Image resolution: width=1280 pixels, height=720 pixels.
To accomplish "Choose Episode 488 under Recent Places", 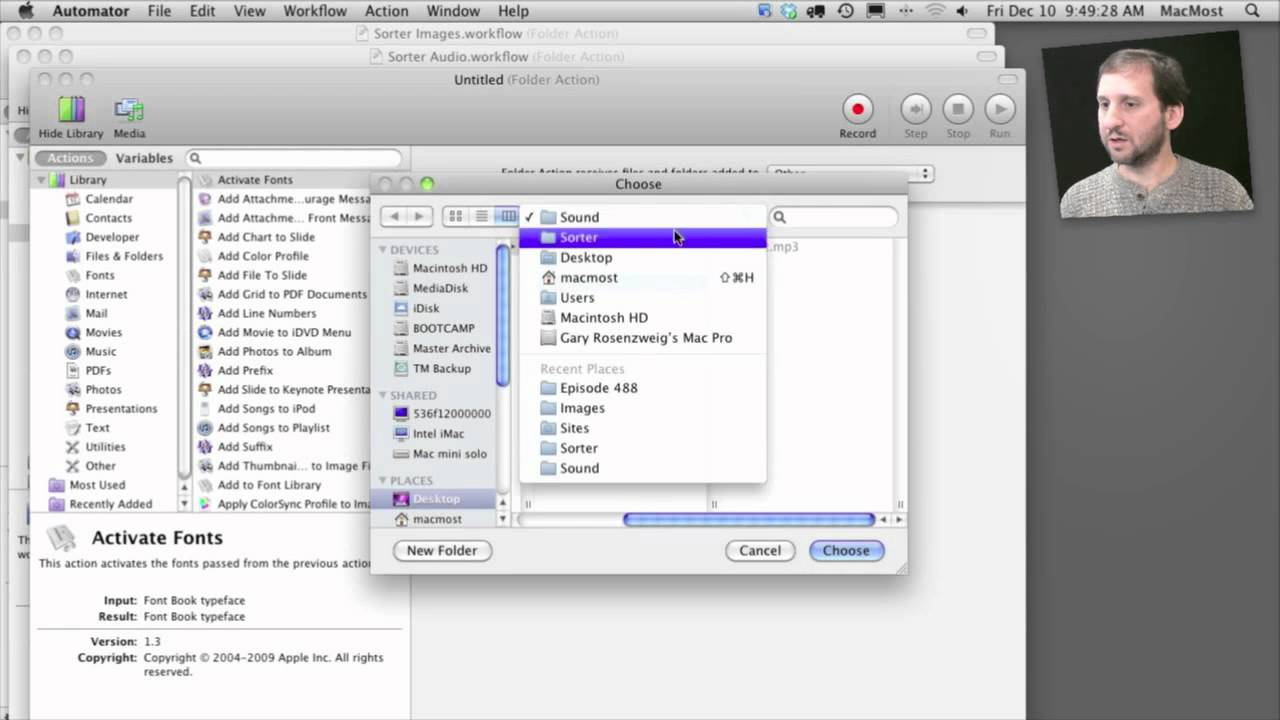I will pos(642,388).
